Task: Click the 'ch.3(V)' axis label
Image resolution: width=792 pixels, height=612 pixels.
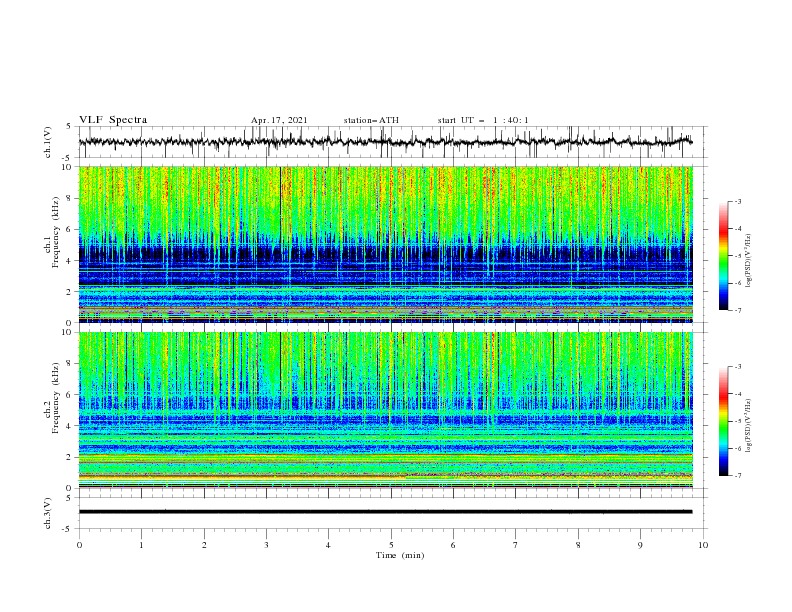Action: [48, 513]
